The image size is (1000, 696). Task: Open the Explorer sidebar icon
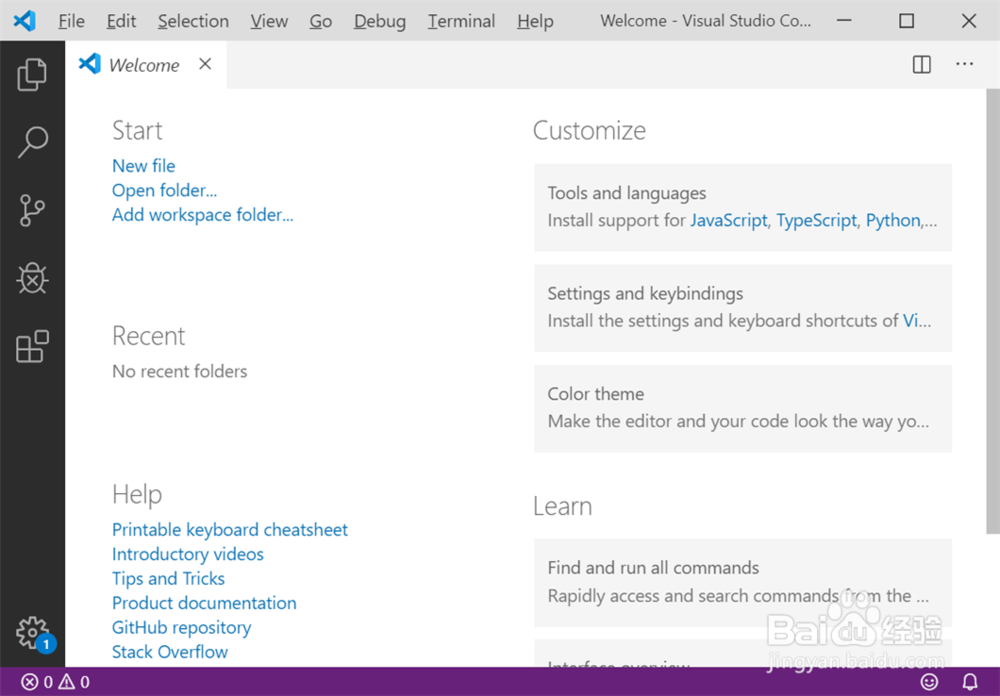point(33,73)
